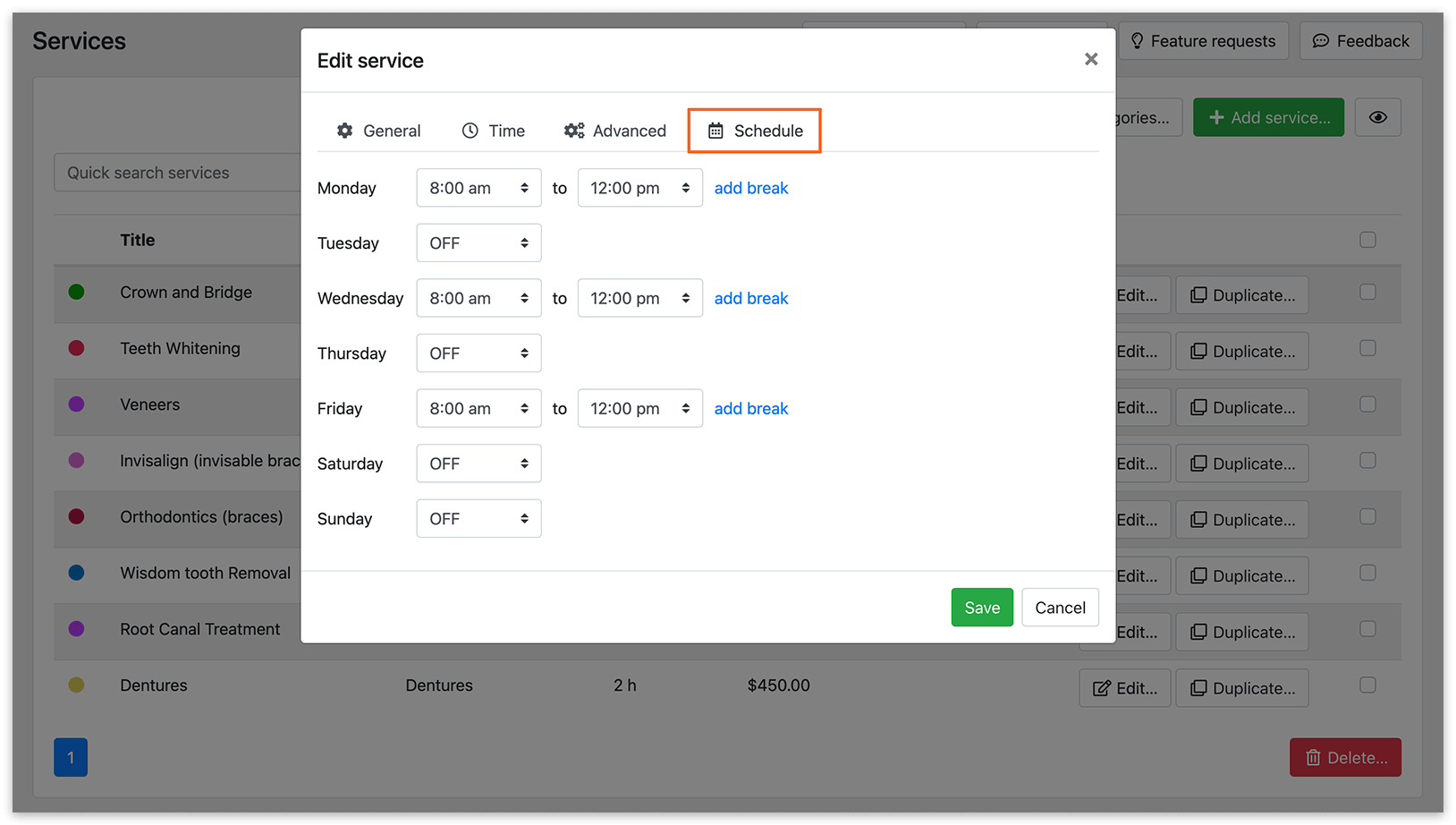The width and height of the screenshot is (1456, 825).
Task: Duplicate the Root Canal Treatment service
Action: click(x=1242, y=632)
